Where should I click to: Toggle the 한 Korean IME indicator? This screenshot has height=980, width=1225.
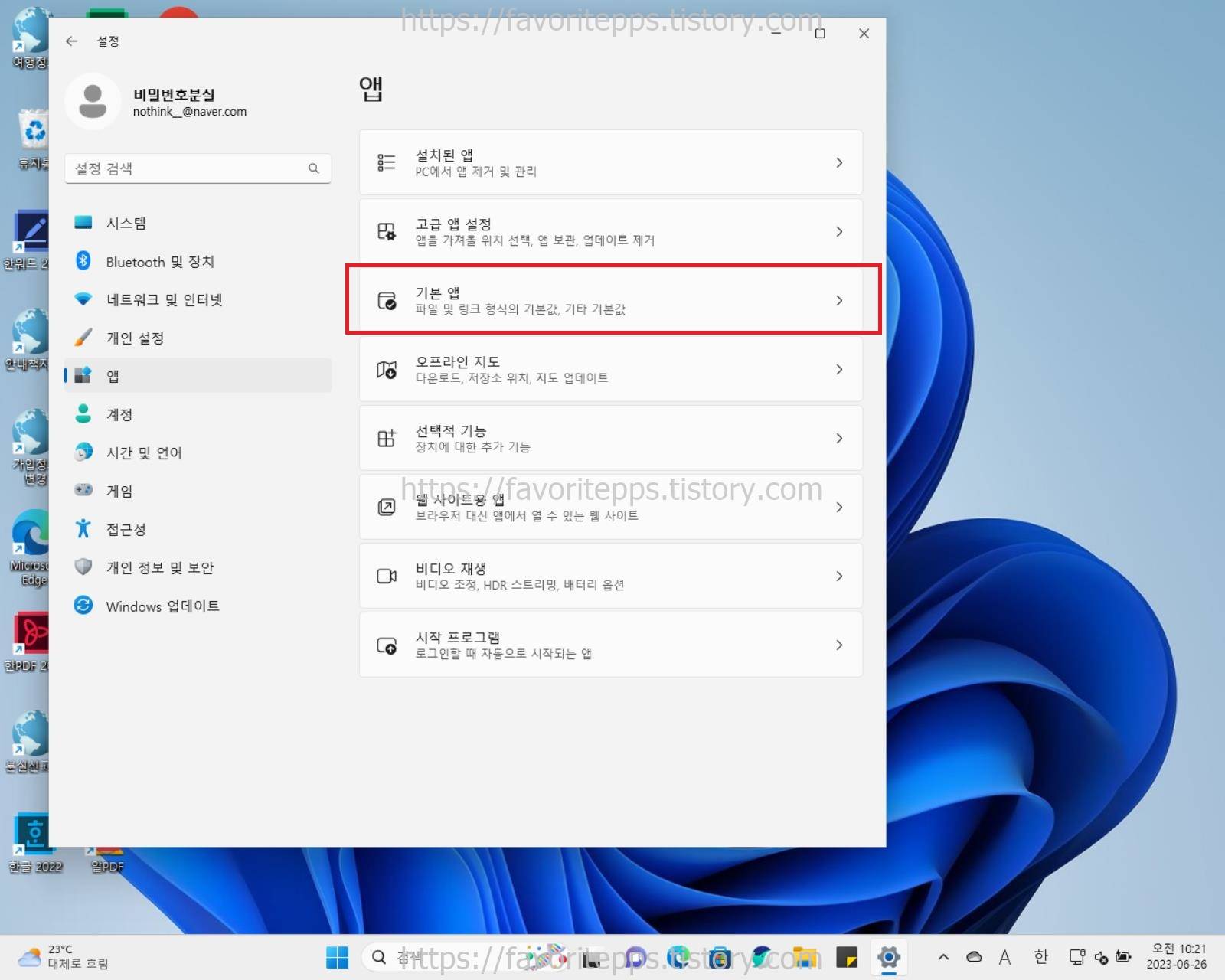tap(1040, 957)
